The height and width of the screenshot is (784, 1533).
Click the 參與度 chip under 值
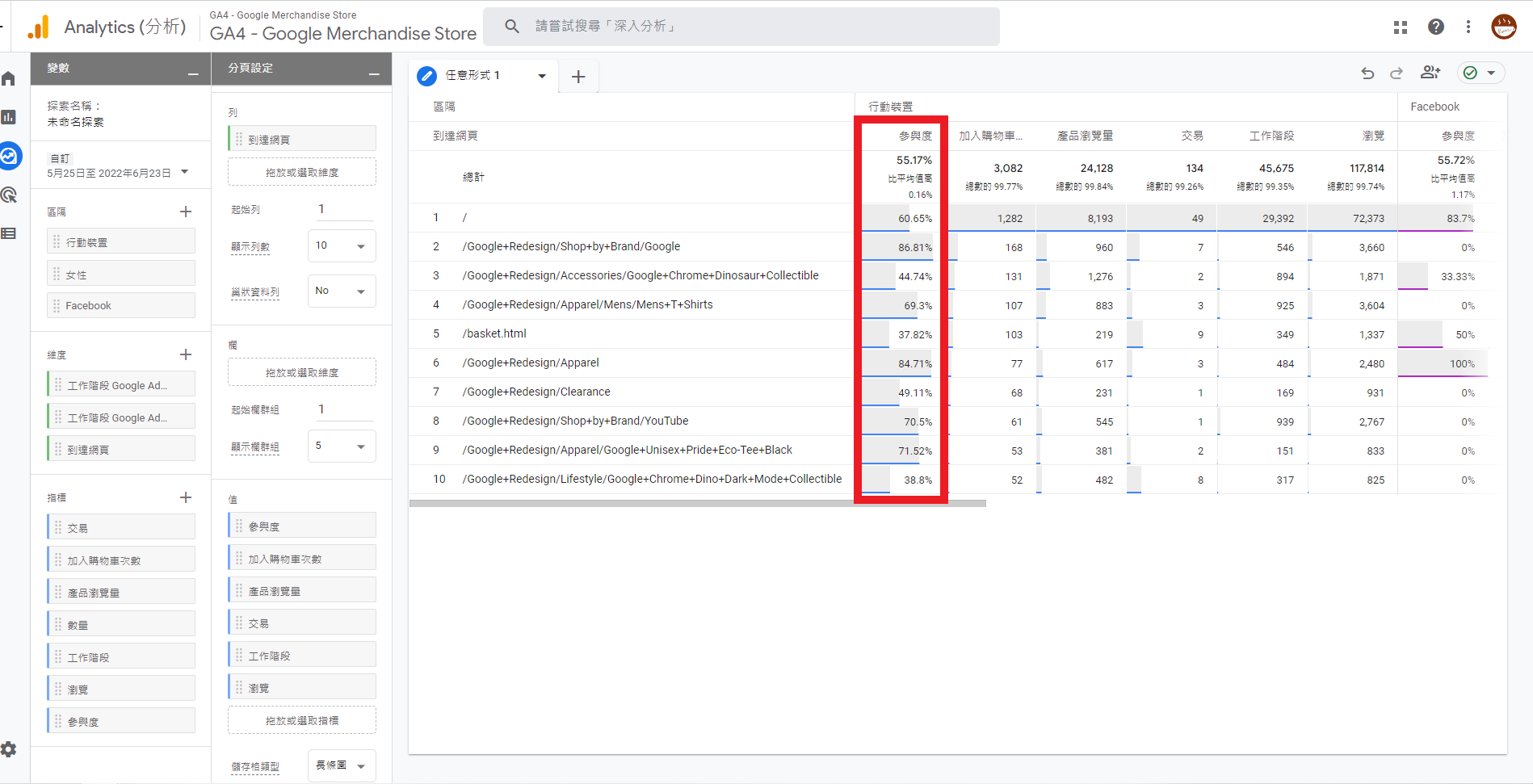click(302, 525)
